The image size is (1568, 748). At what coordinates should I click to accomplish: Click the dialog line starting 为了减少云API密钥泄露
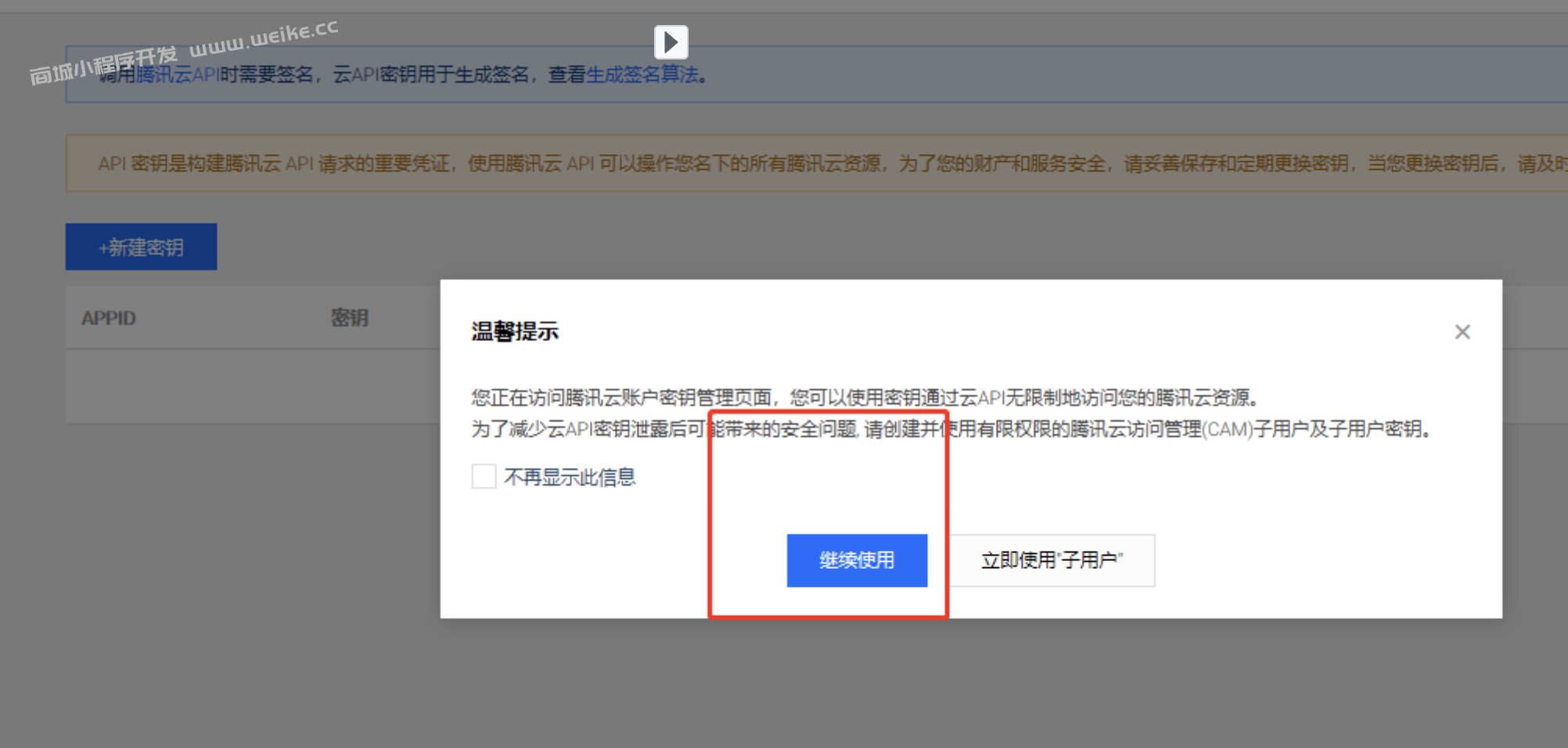pos(951,429)
